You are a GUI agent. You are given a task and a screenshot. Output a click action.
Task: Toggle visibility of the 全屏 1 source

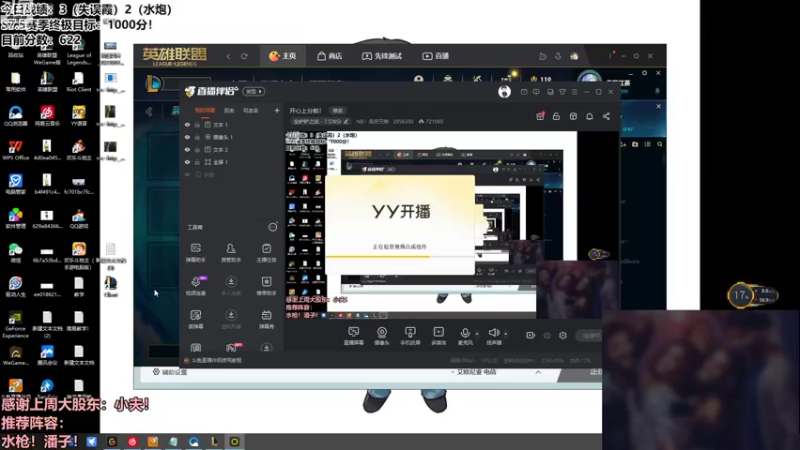coord(187,162)
